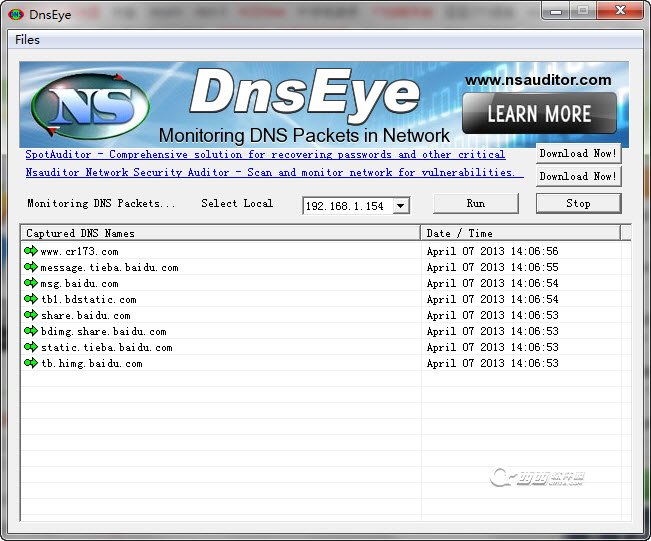Select the share.baidu.com entry
Screen dimensions: 651x541
pyautogui.click(x=86, y=315)
